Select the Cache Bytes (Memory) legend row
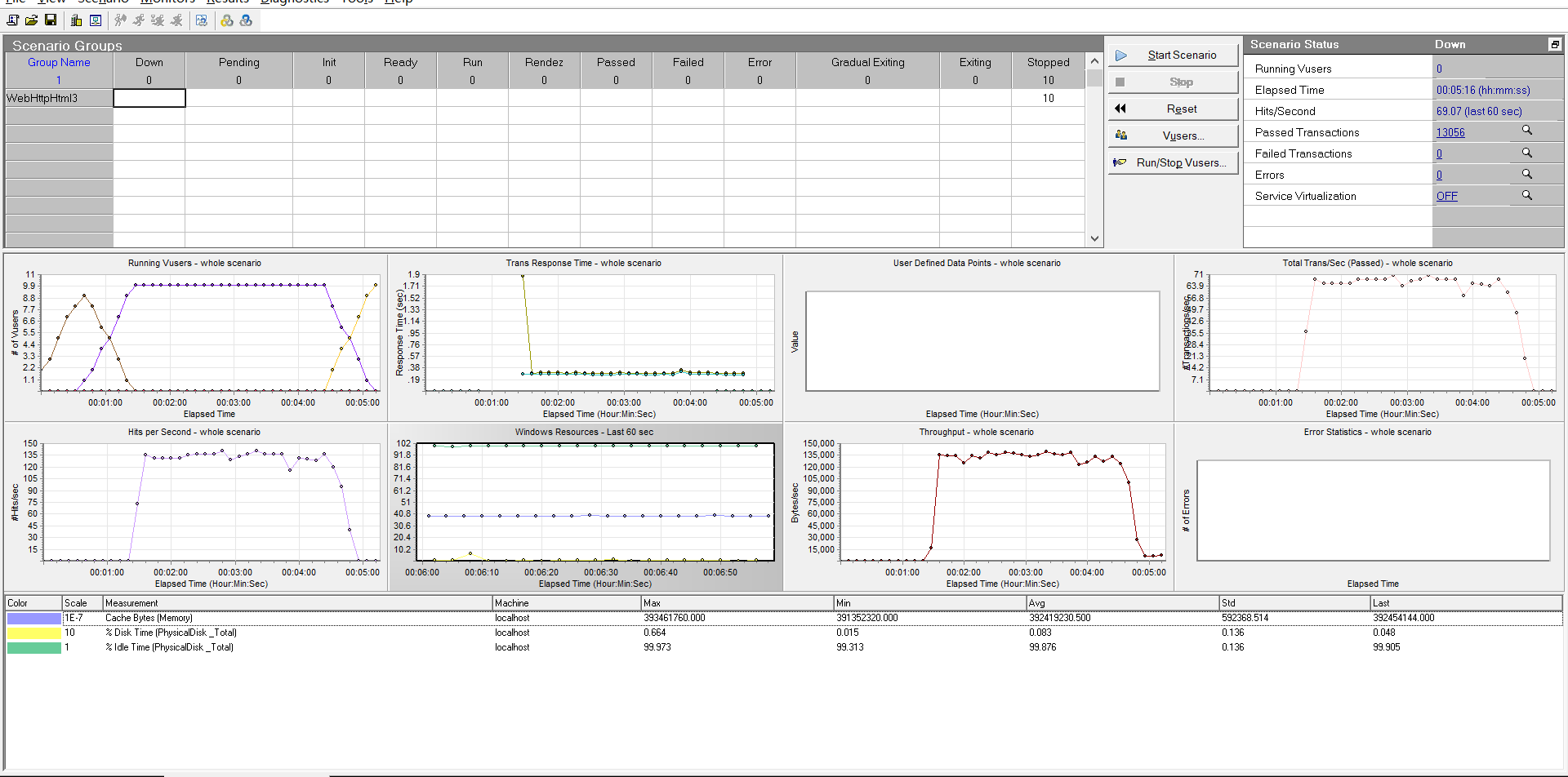The width and height of the screenshot is (1568, 777). tap(784, 618)
